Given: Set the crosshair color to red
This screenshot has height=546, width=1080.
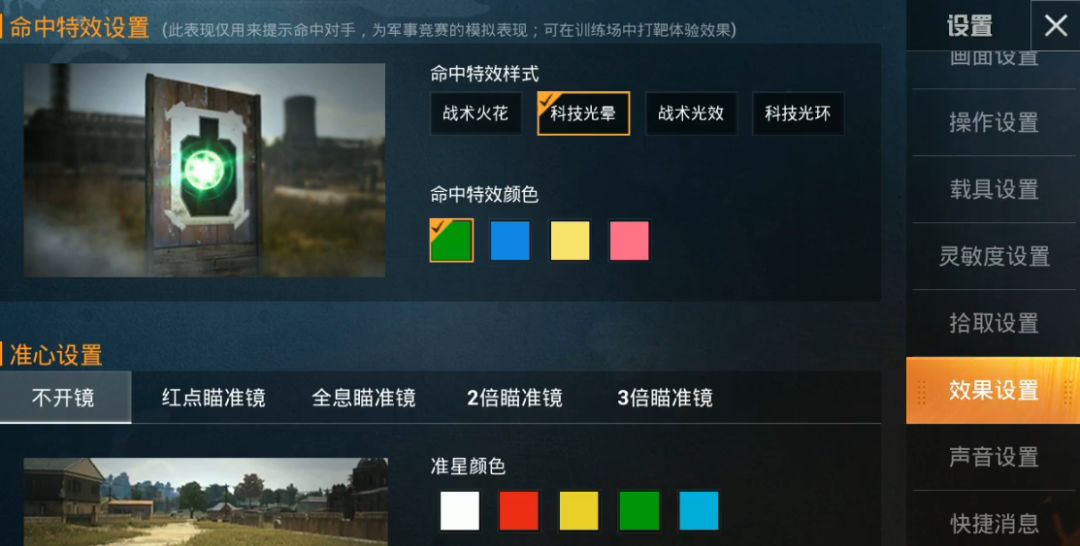Looking at the screenshot, I should 519,511.
